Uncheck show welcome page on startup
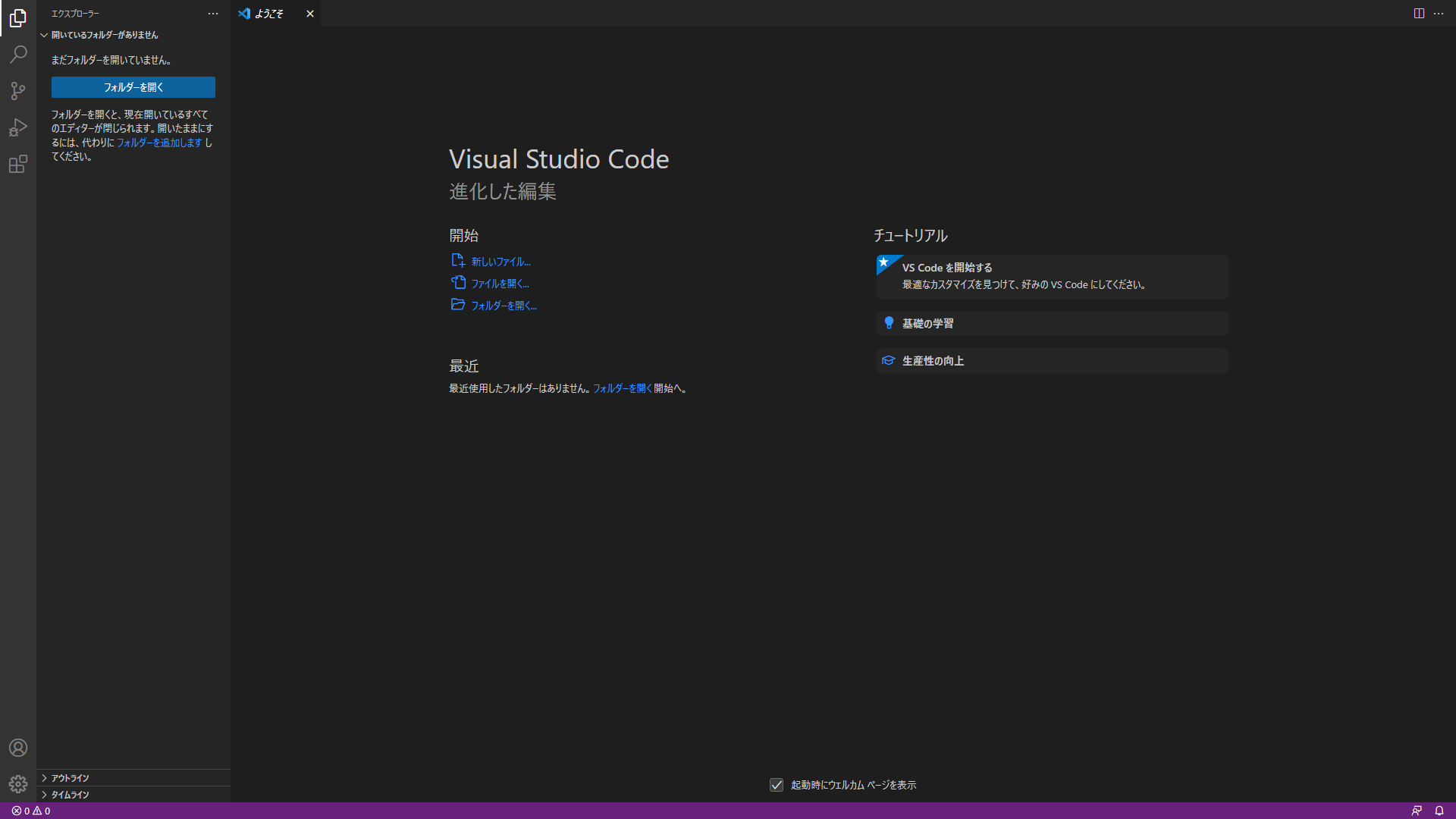Image resolution: width=1456 pixels, height=819 pixels. (x=777, y=785)
